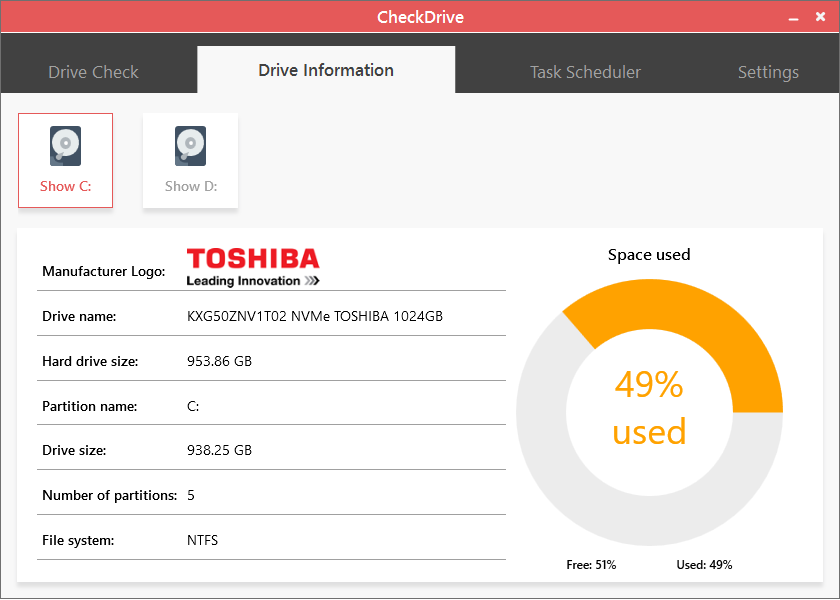Screen dimensions: 840x600
Task: Click the drive name value KXG50ZNV1T02
Action: coord(315,316)
